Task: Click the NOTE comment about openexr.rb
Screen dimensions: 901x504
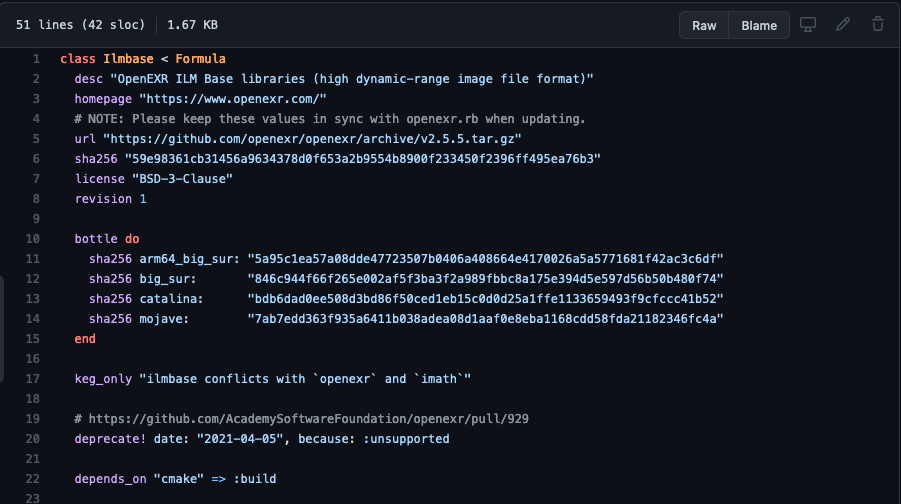Action: 330,119
